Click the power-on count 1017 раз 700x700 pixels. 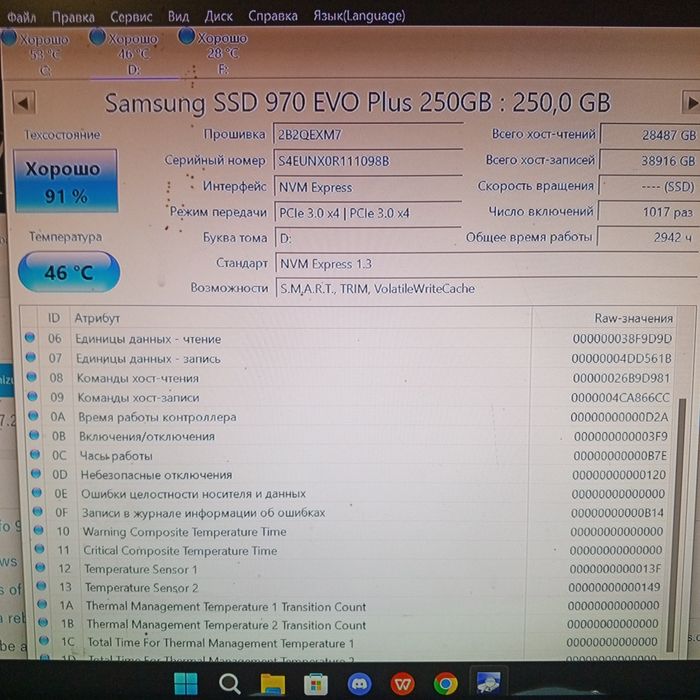pyautogui.click(x=648, y=212)
